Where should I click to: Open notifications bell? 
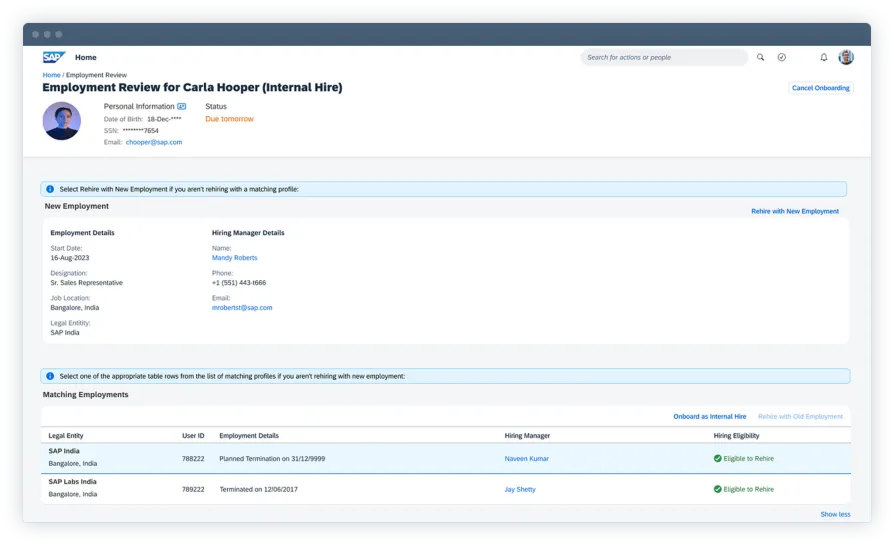(x=824, y=58)
